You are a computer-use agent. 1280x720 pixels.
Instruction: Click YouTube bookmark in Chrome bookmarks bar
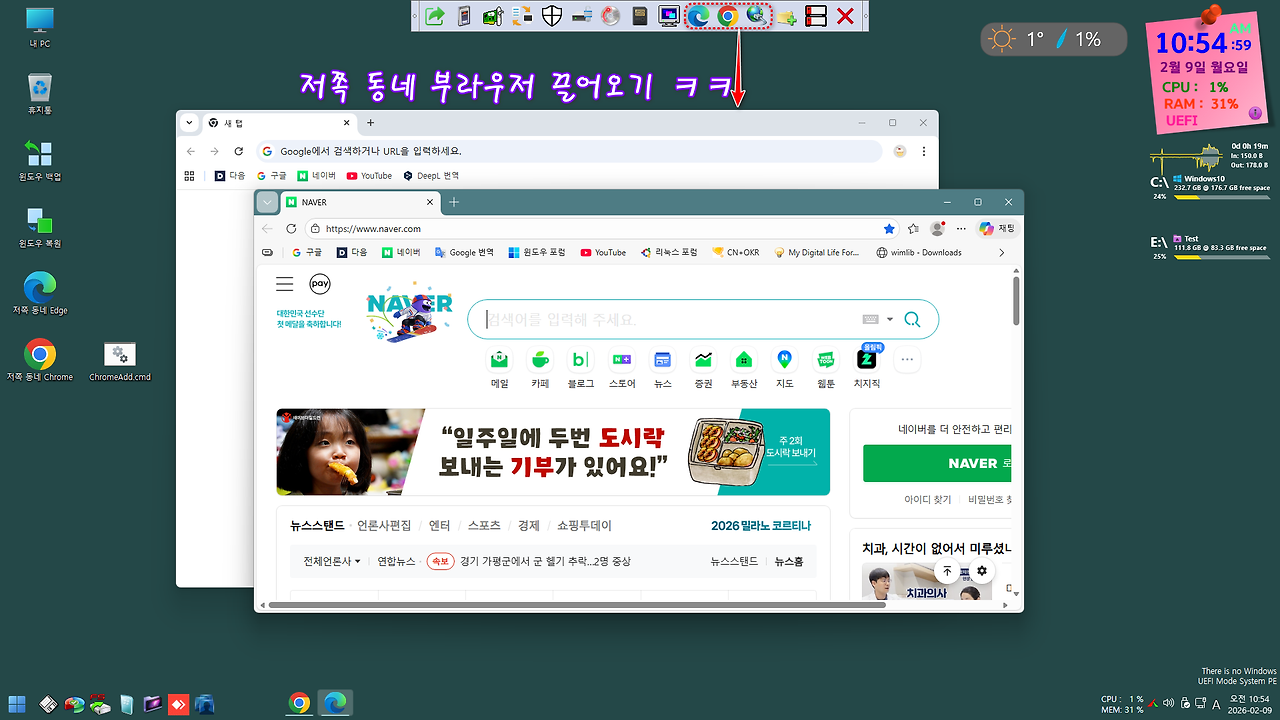369,176
